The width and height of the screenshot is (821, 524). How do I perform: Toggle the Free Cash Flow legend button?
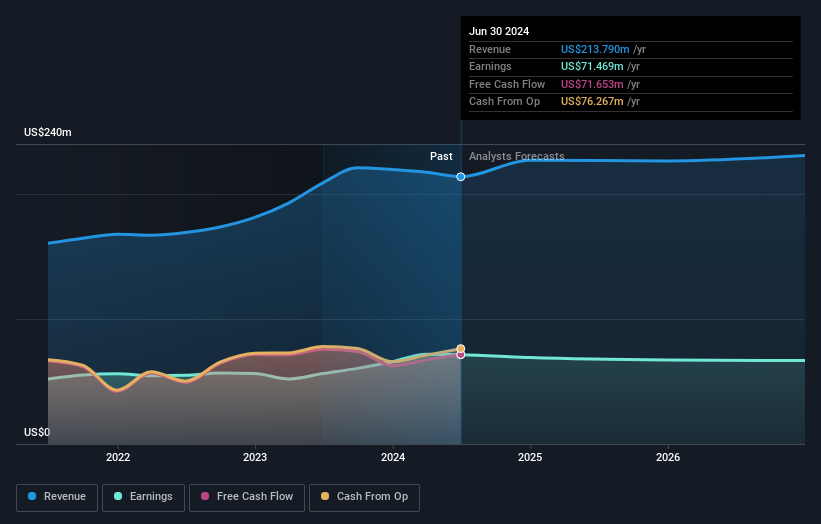tap(247, 497)
